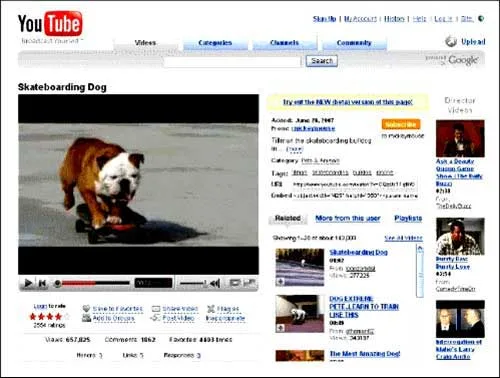The image size is (500, 378).
Task: Mute the video using the speaker icon
Action: (x=215, y=283)
